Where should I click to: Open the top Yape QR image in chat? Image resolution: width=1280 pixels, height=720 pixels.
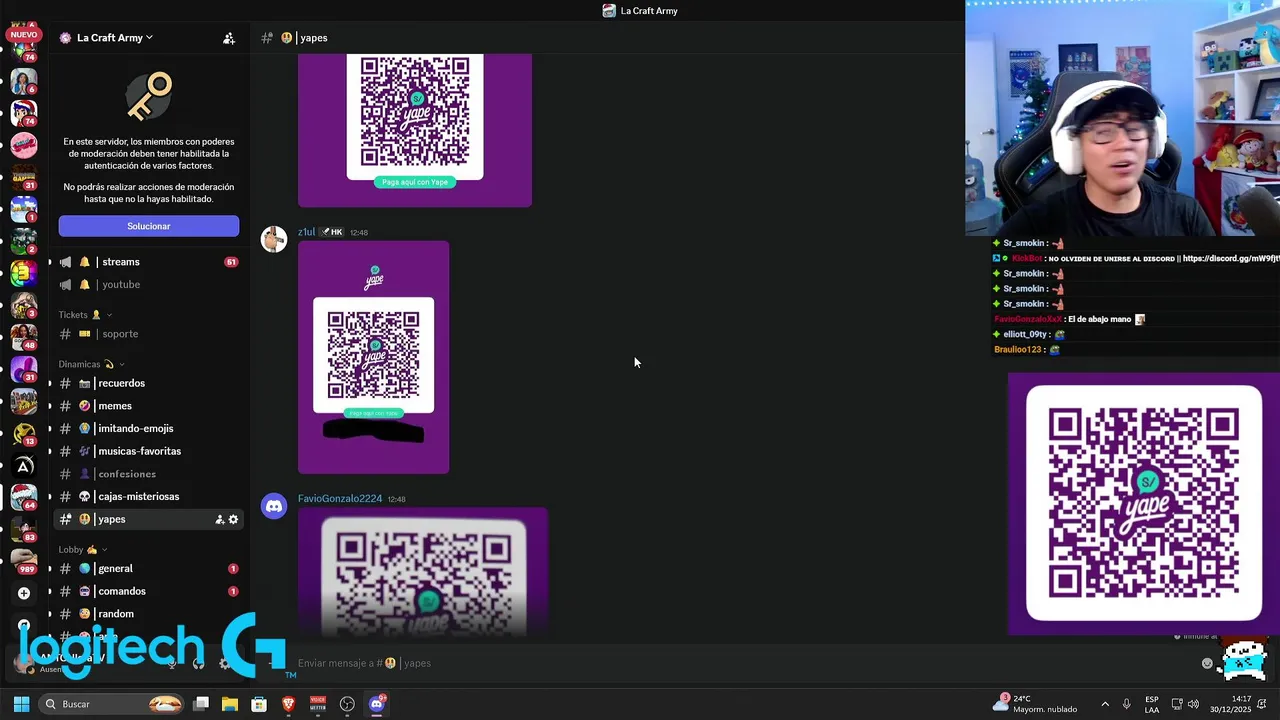(x=415, y=130)
